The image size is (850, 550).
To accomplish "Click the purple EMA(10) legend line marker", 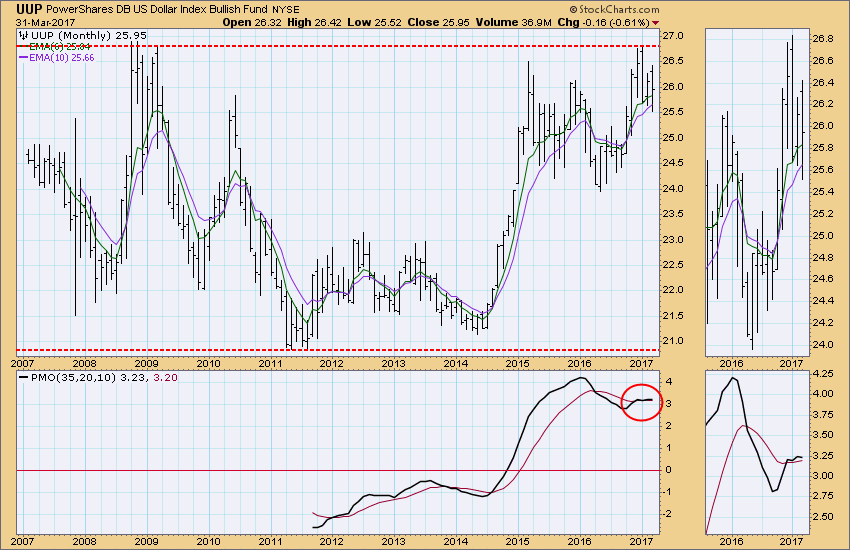I will point(22,58).
